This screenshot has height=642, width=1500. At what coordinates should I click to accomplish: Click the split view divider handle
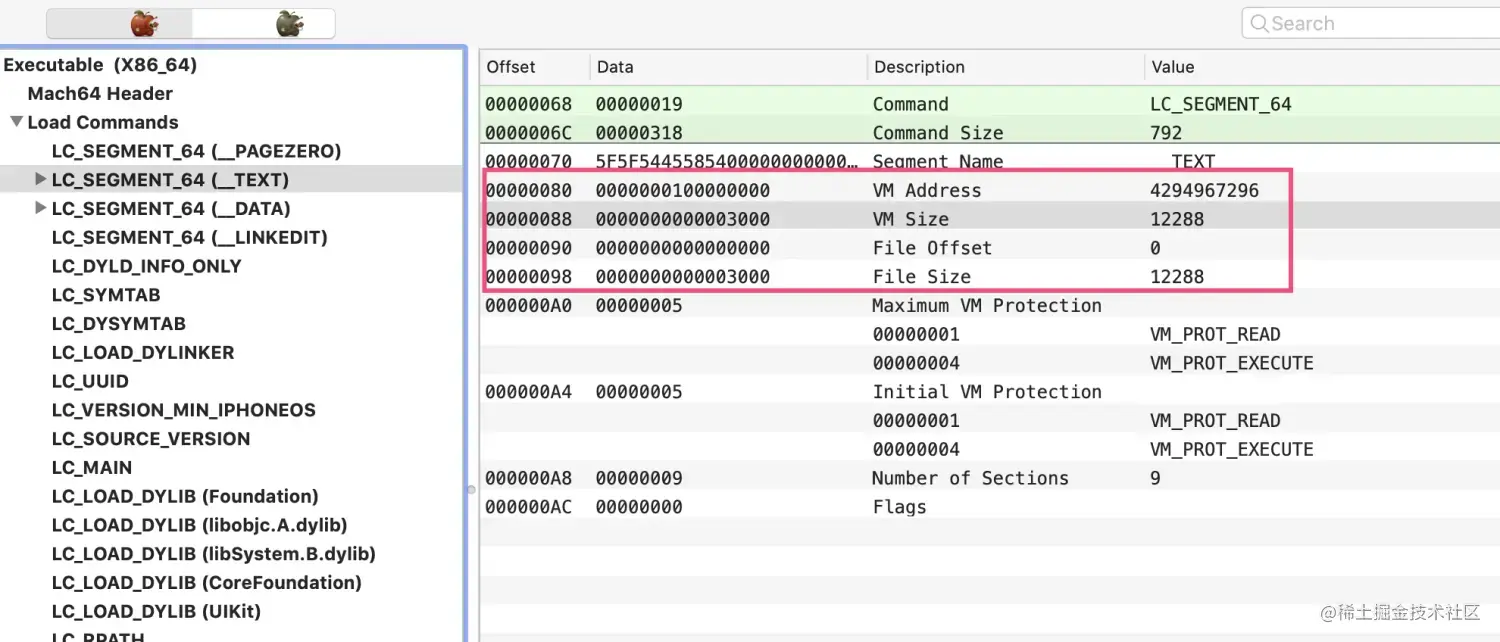[x=471, y=489]
